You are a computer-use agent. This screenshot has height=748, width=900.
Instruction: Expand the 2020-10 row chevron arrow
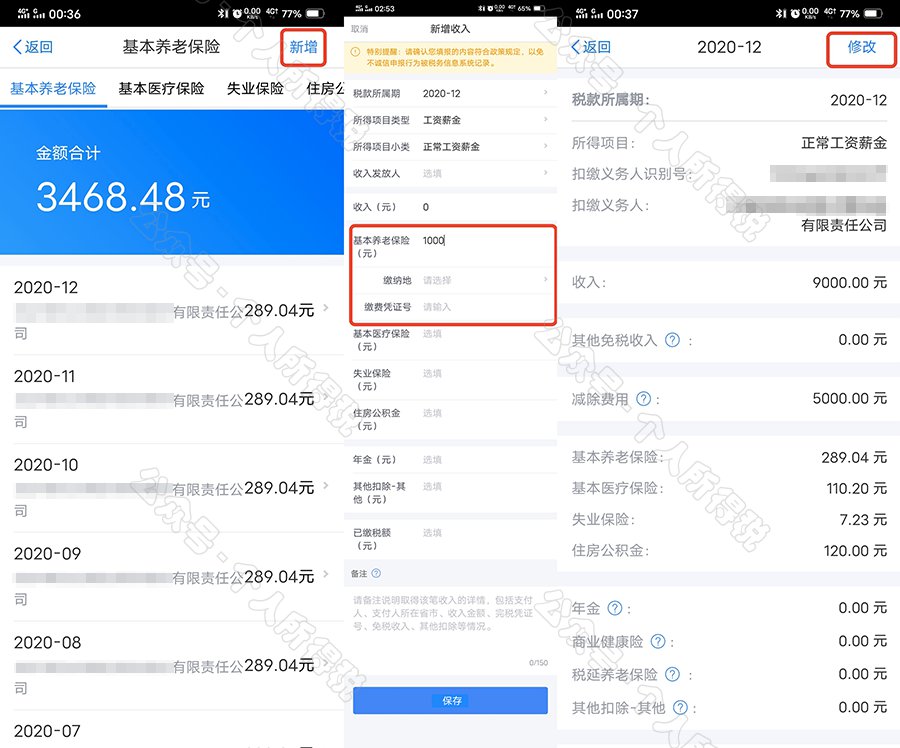[x=326, y=486]
